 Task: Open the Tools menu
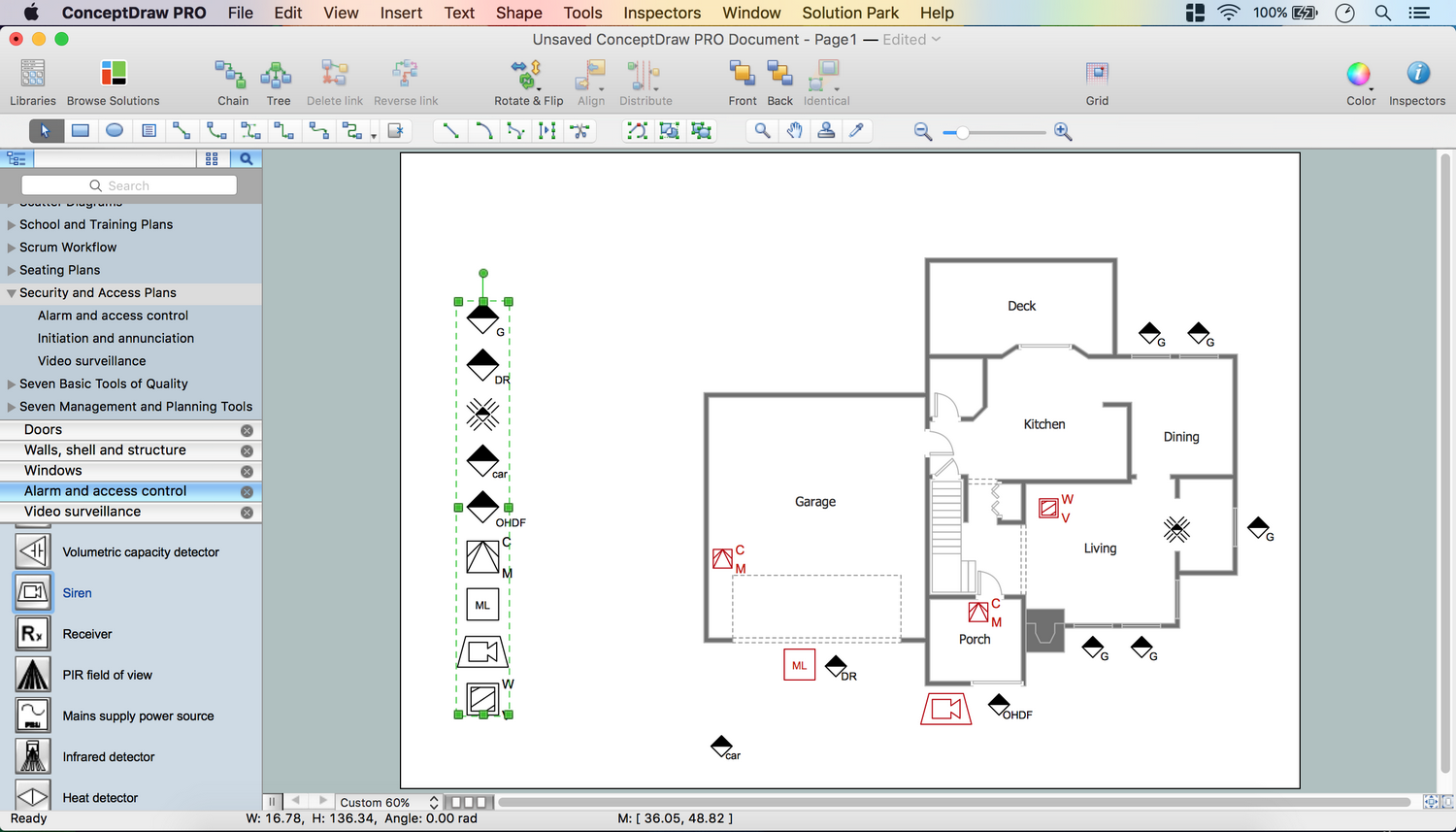583,13
